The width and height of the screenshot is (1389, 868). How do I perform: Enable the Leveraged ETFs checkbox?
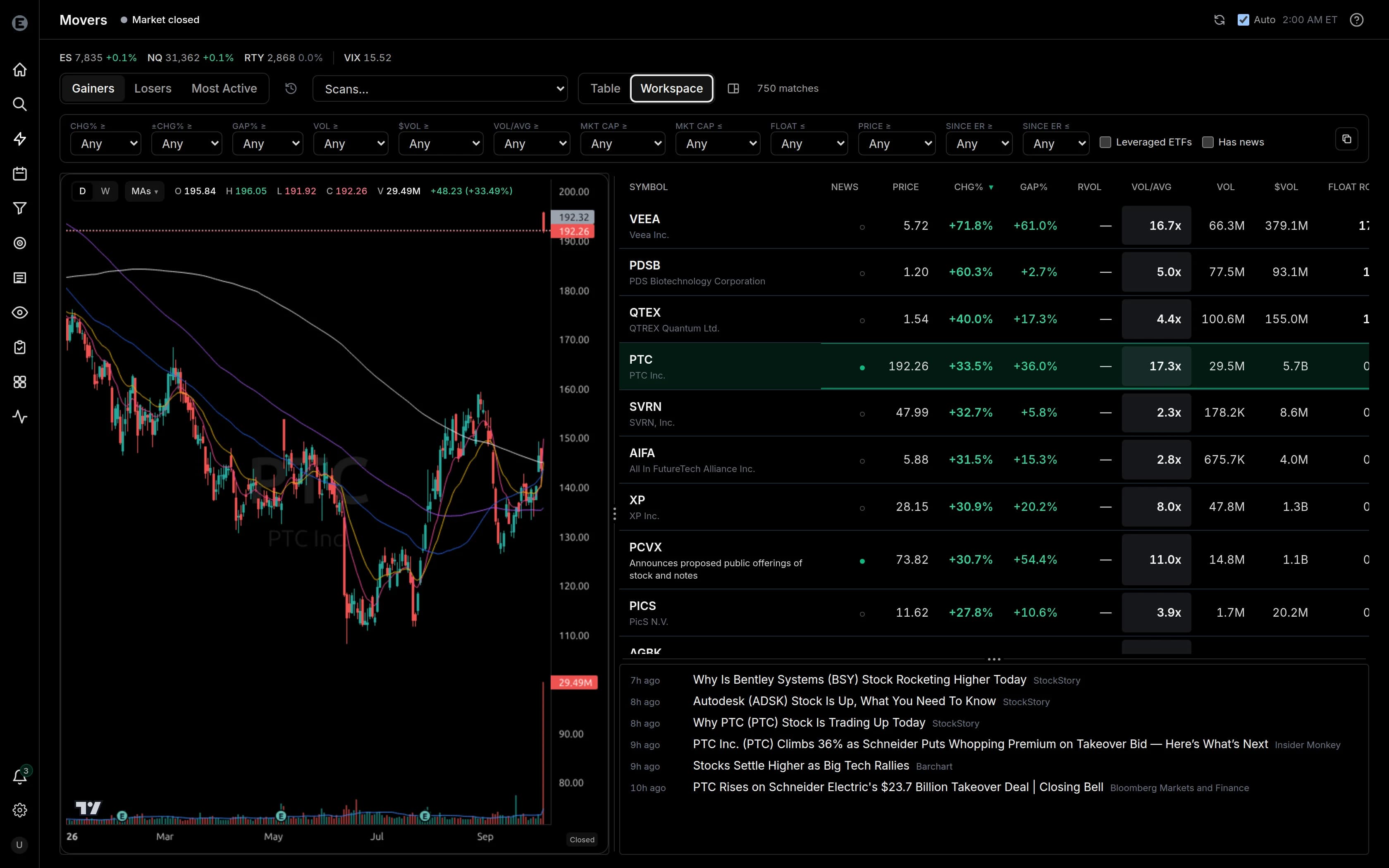tap(1105, 142)
